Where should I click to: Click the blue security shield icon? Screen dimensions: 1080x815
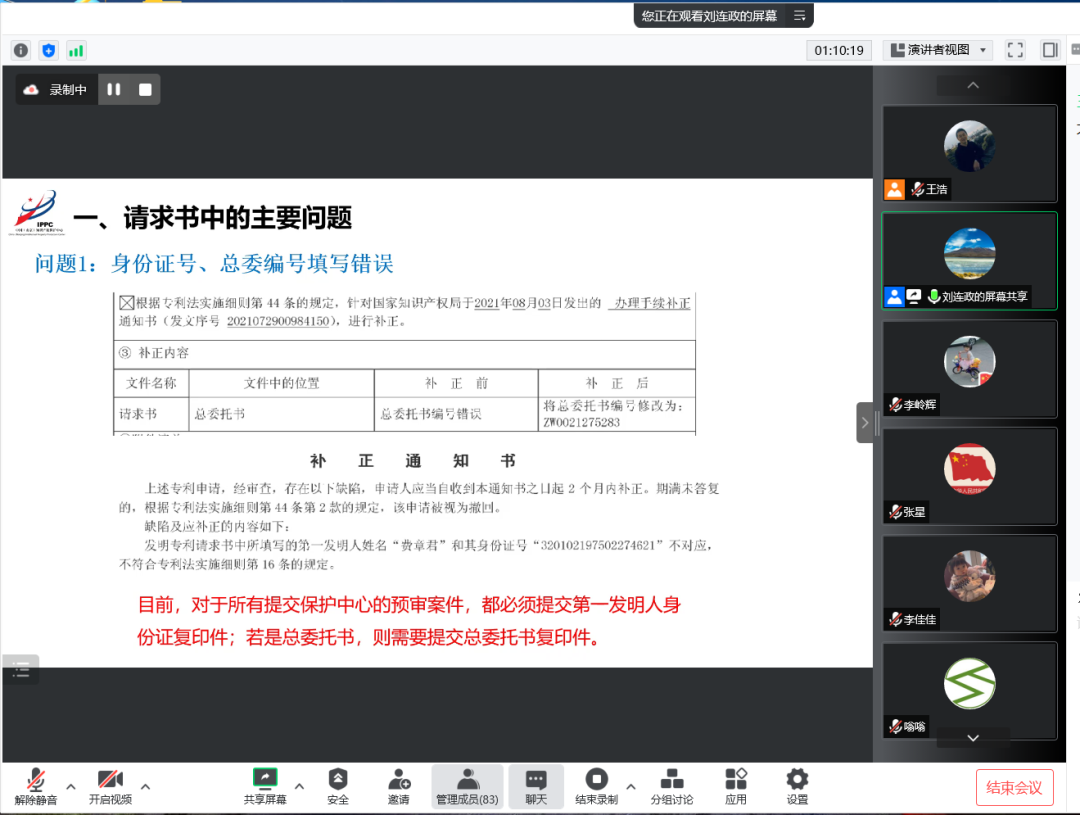click(48, 50)
